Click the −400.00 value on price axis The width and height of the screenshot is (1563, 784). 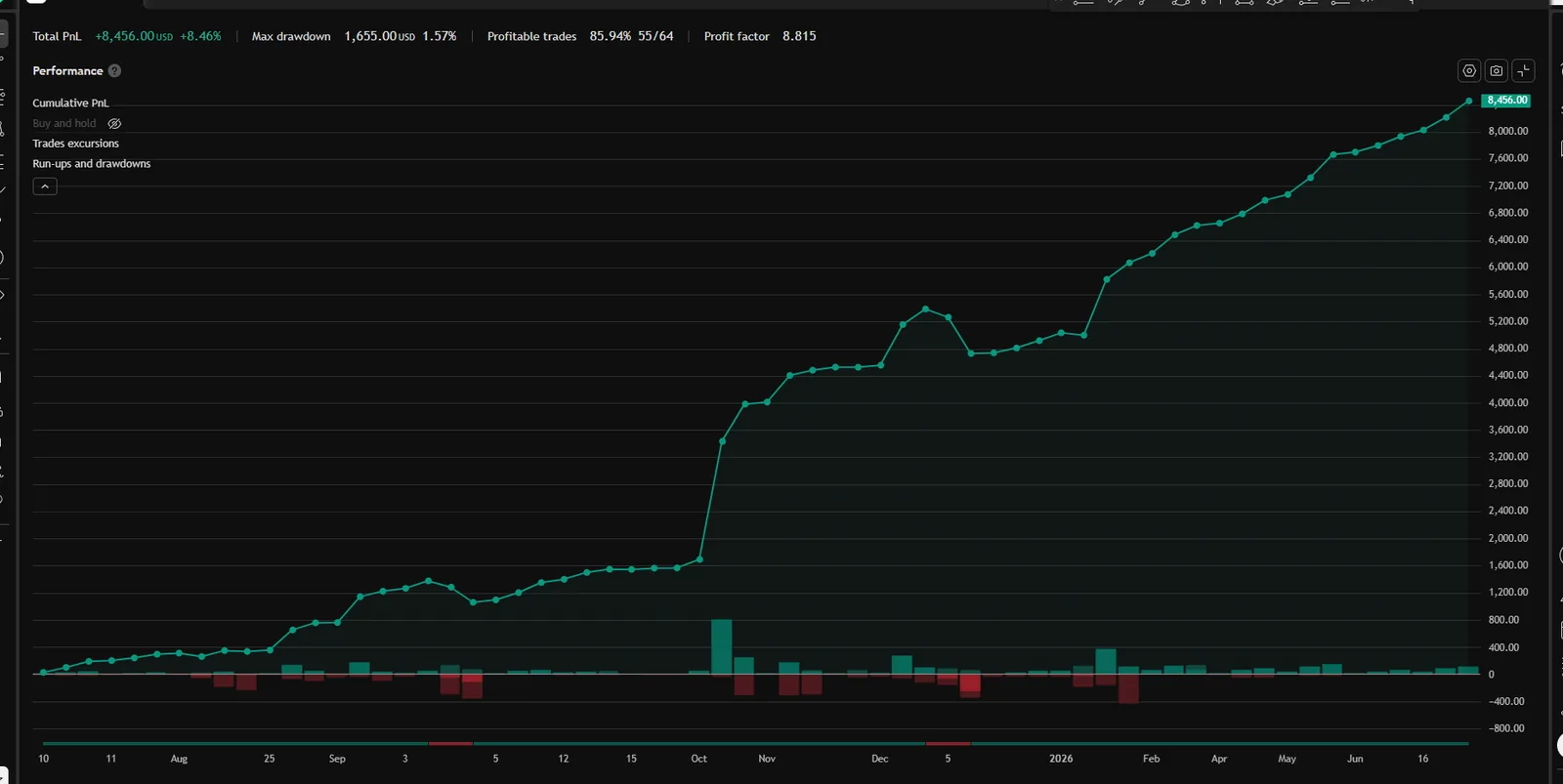(x=1506, y=701)
